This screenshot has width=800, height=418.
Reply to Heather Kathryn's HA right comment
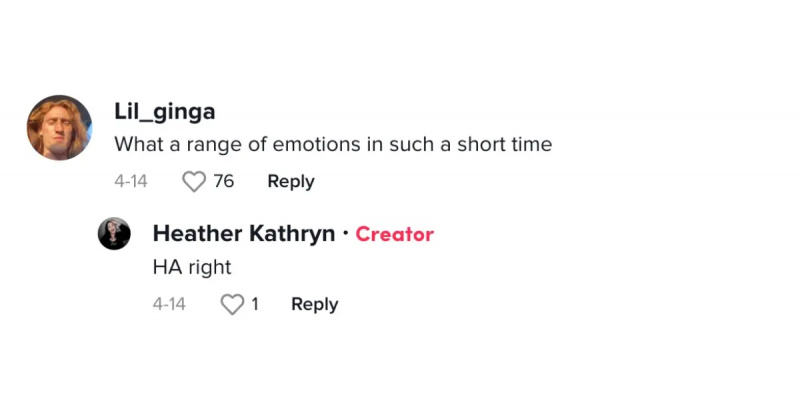(x=315, y=304)
